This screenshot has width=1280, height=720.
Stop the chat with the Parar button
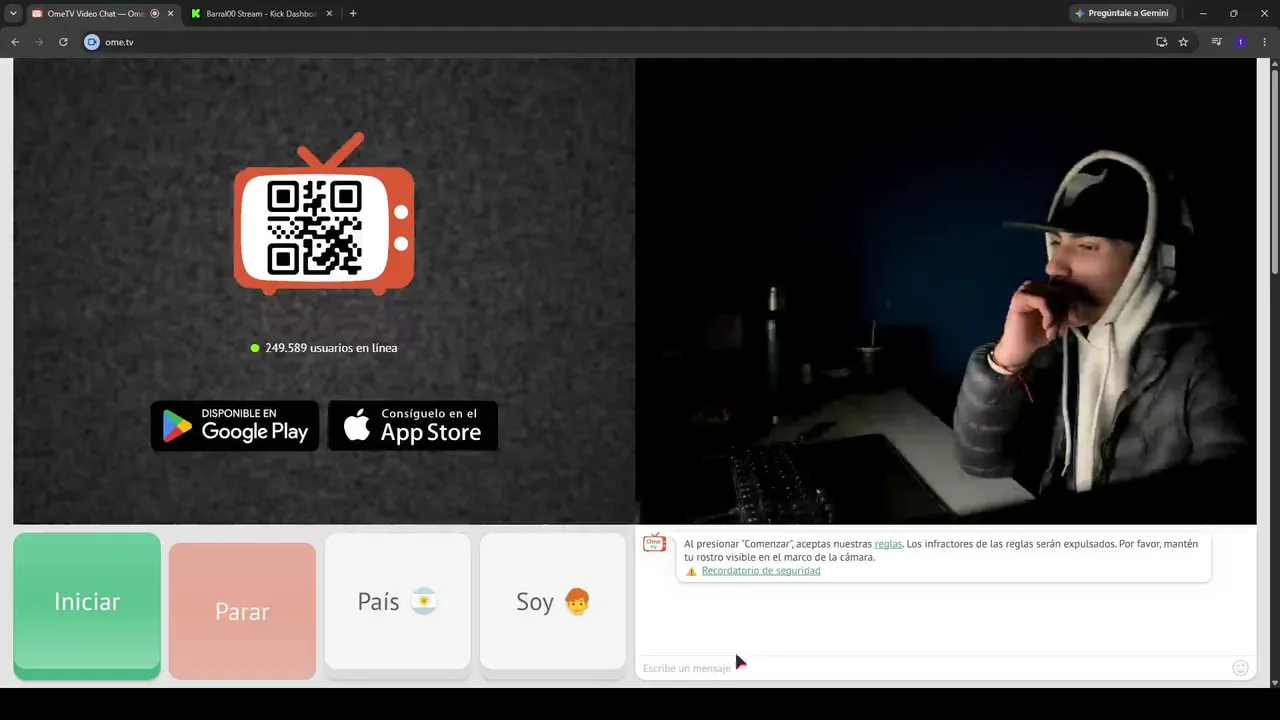(x=242, y=611)
